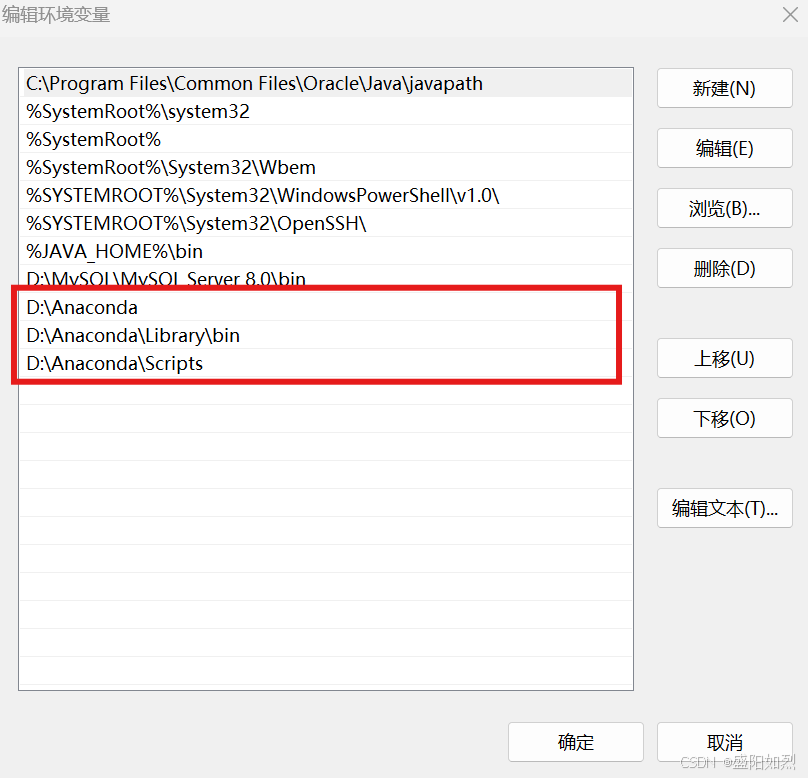This screenshot has width=808, height=778.
Task: Confirm changes with 确定 button
Action: click(576, 742)
